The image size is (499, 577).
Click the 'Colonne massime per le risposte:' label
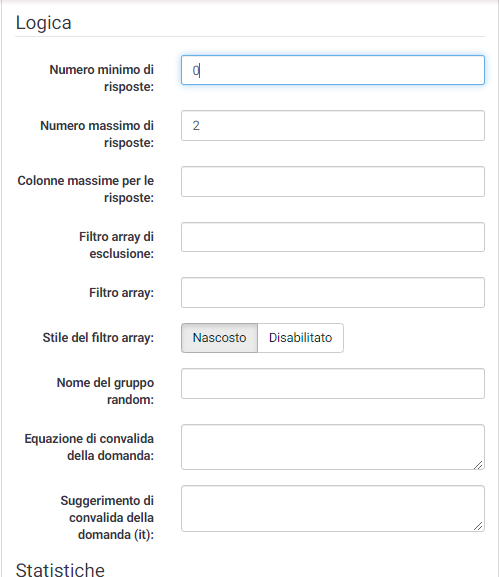(x=86, y=189)
